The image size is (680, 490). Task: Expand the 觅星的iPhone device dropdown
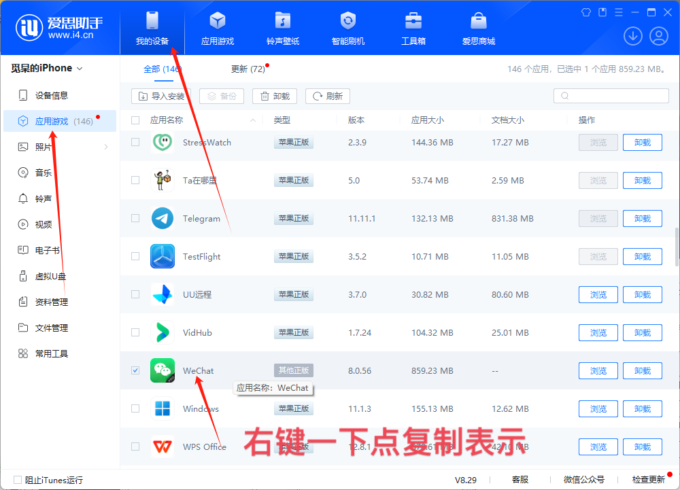[x=80, y=69]
